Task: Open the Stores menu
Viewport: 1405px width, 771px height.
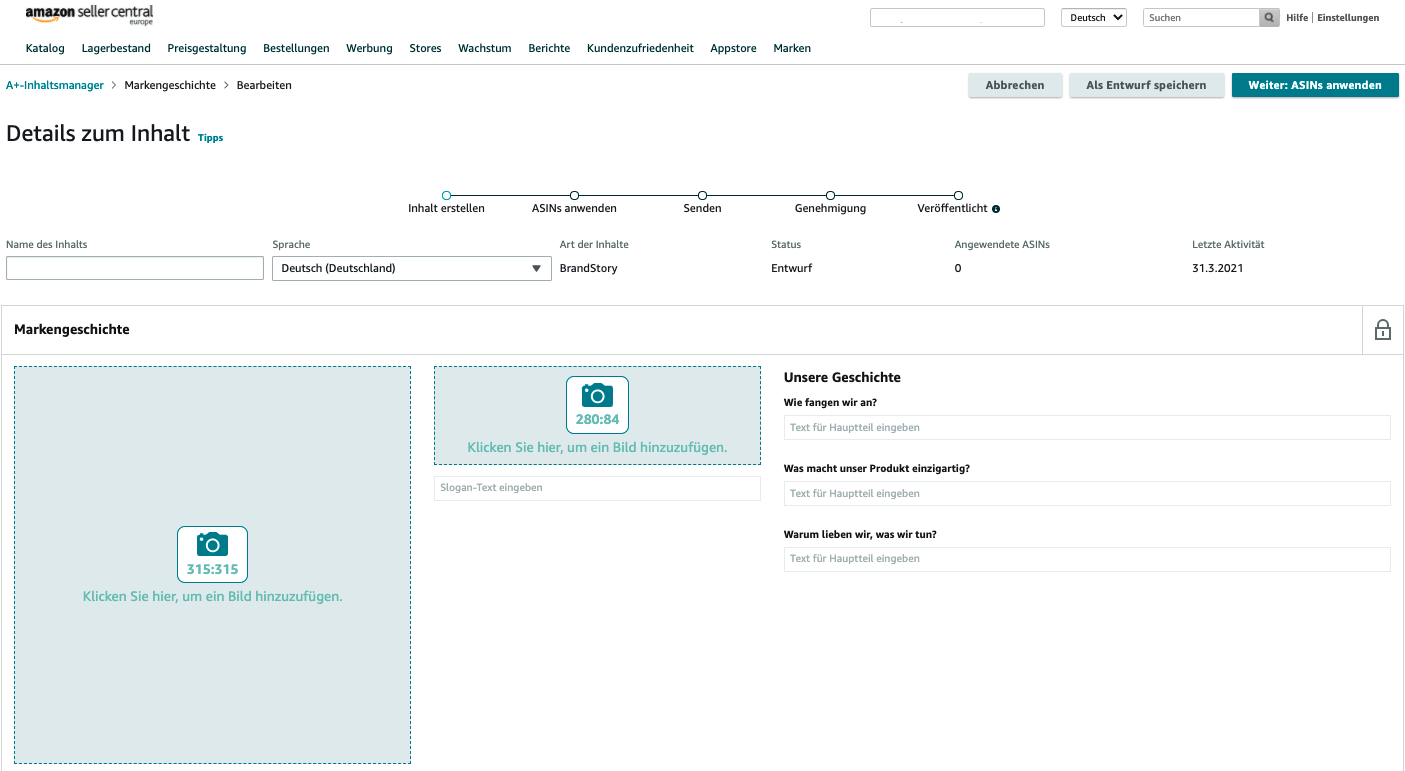Action: [425, 48]
